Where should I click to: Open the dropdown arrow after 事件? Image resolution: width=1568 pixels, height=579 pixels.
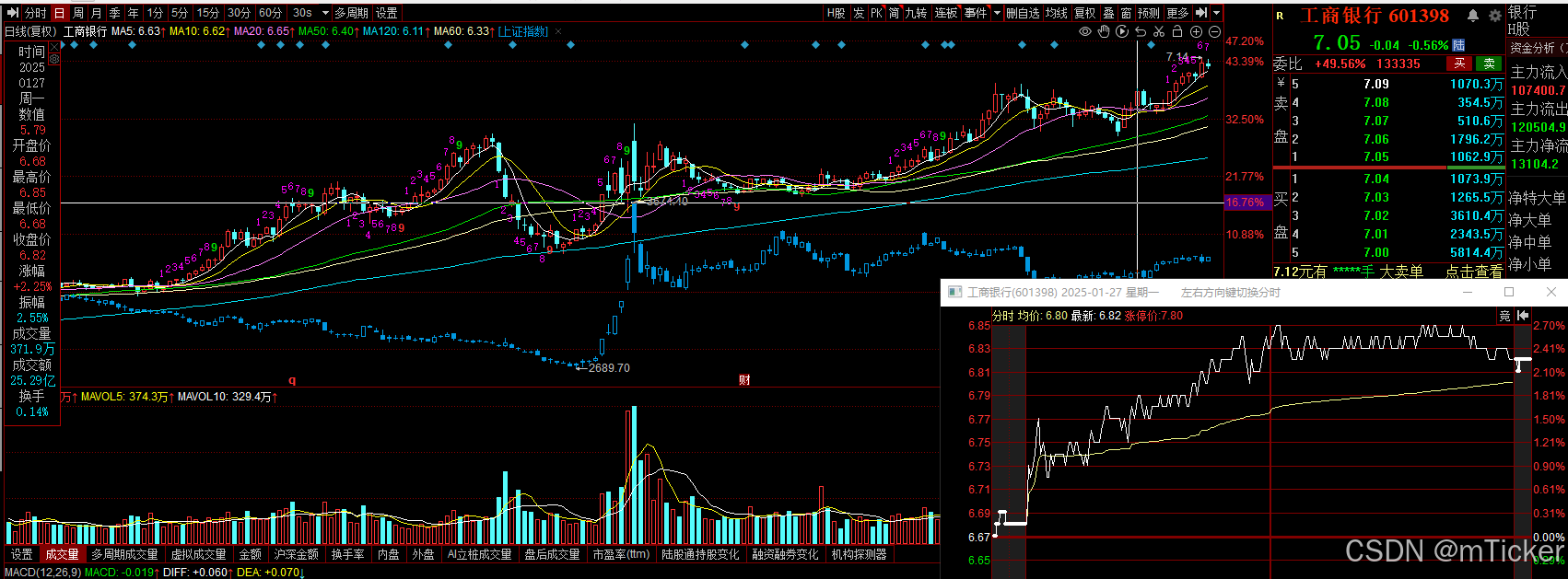(x=997, y=13)
